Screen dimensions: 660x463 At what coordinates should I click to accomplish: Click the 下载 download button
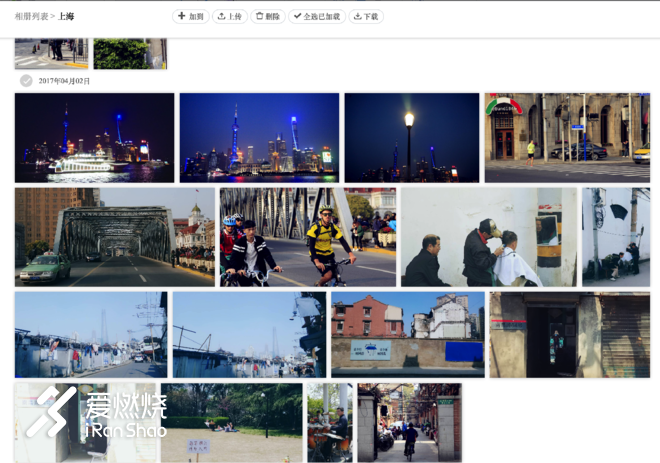pyautogui.click(x=366, y=16)
